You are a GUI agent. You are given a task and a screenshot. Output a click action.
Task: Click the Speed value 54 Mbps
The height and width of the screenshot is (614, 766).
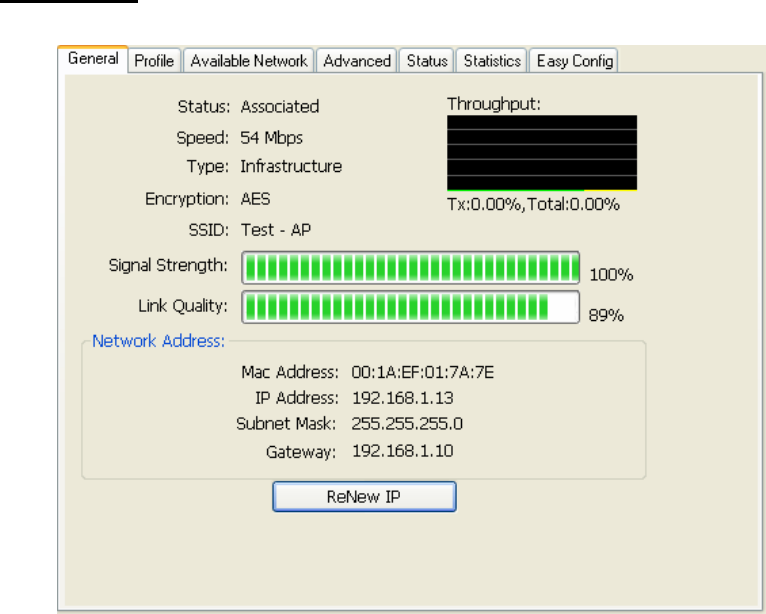pyautogui.click(x=272, y=138)
